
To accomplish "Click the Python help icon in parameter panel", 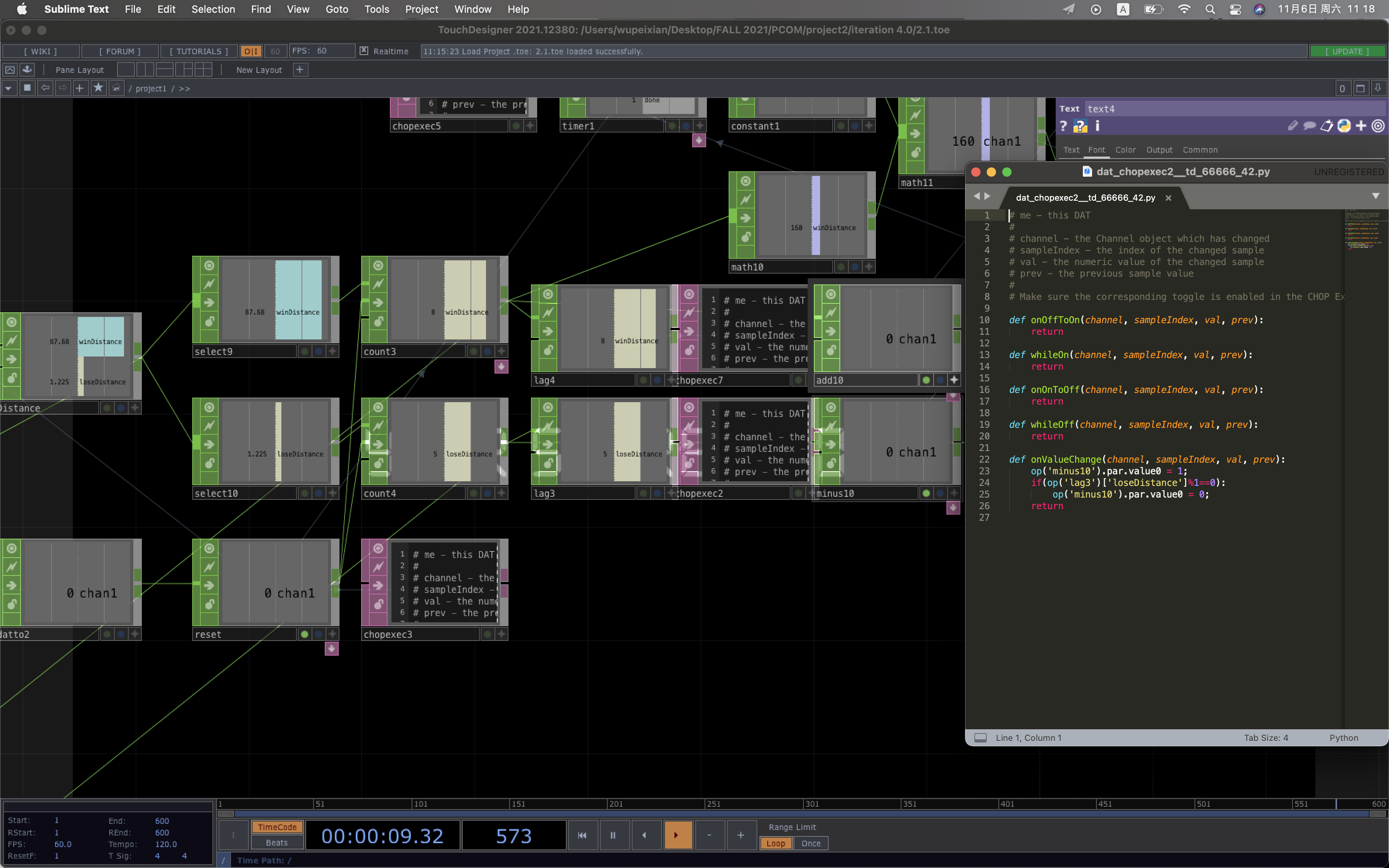I will click(1080, 126).
